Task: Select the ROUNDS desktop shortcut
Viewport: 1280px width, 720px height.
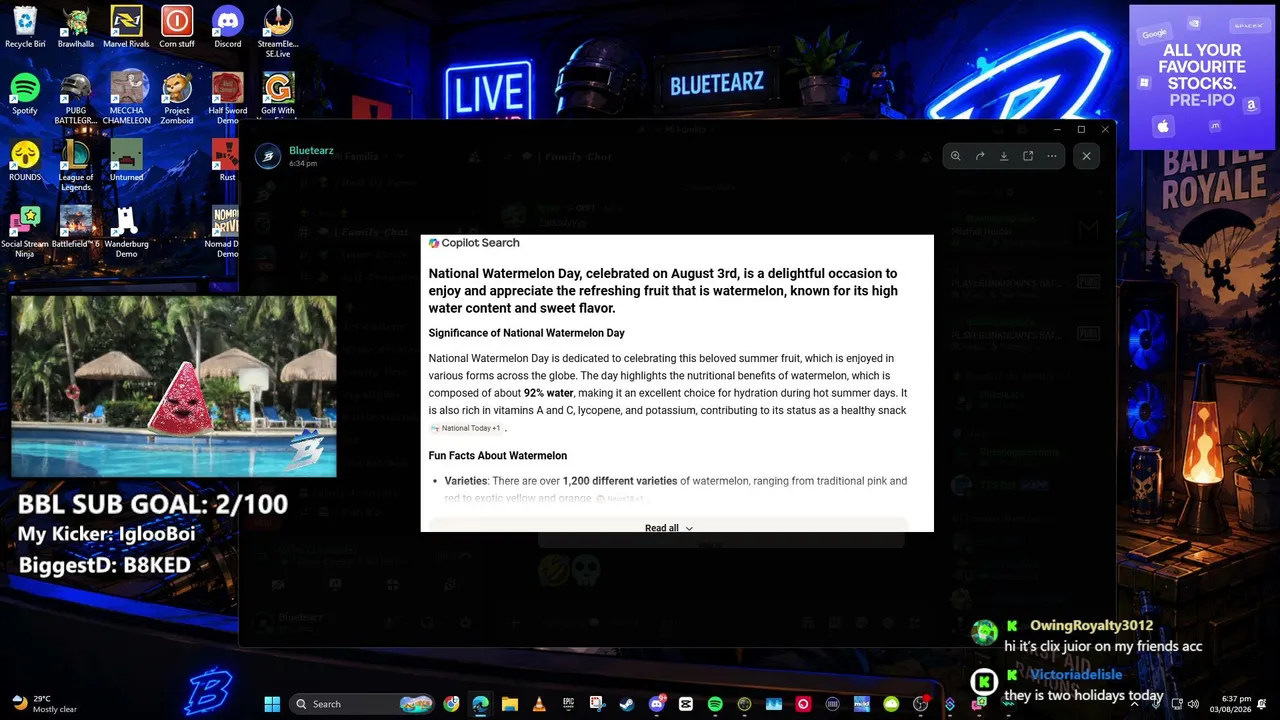Action: (x=25, y=161)
